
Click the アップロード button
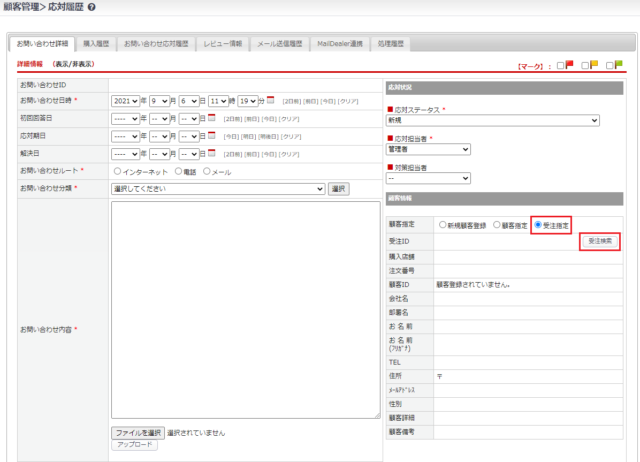tap(134, 444)
